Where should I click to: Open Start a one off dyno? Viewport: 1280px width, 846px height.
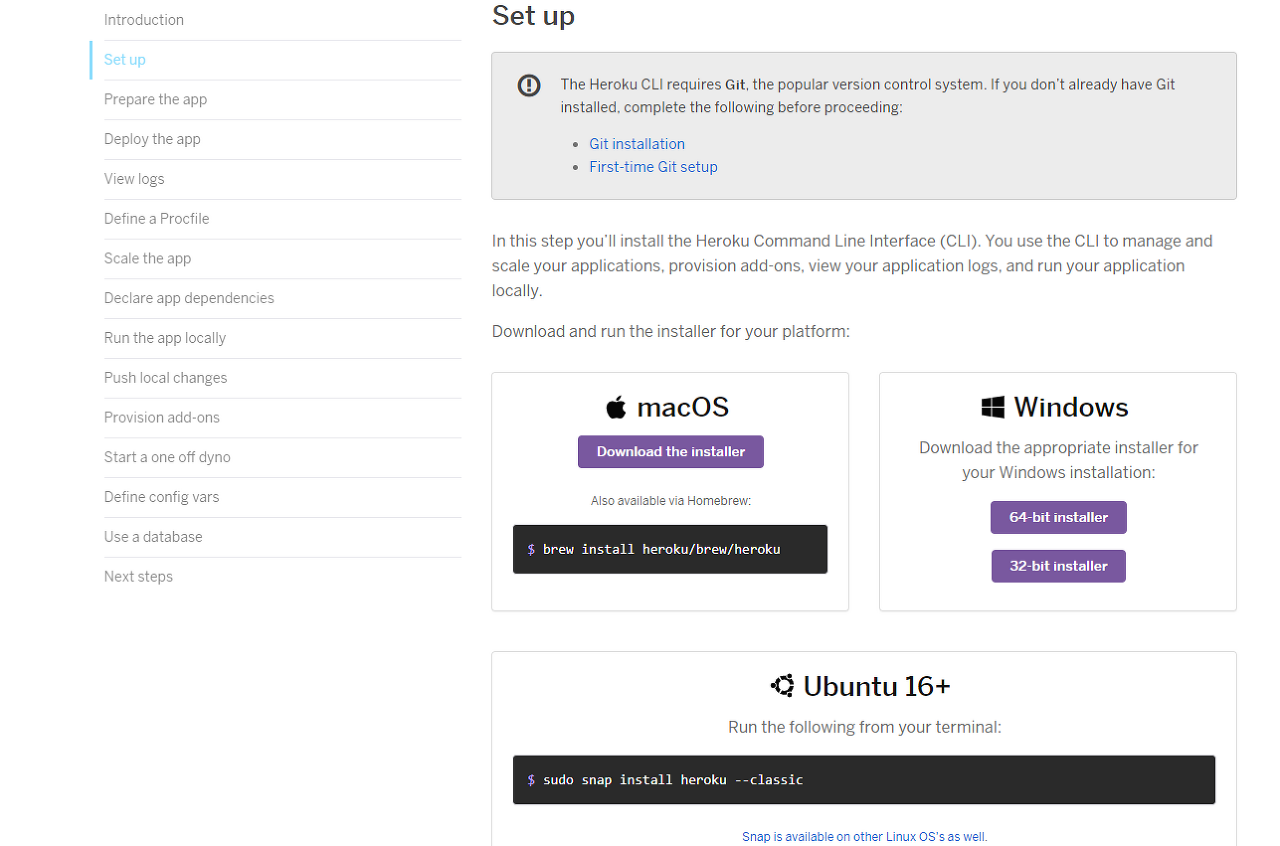(x=167, y=457)
